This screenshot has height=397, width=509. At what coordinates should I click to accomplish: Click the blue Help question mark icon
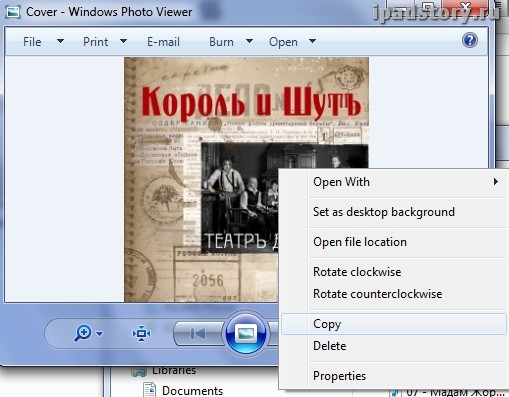pyautogui.click(x=470, y=41)
